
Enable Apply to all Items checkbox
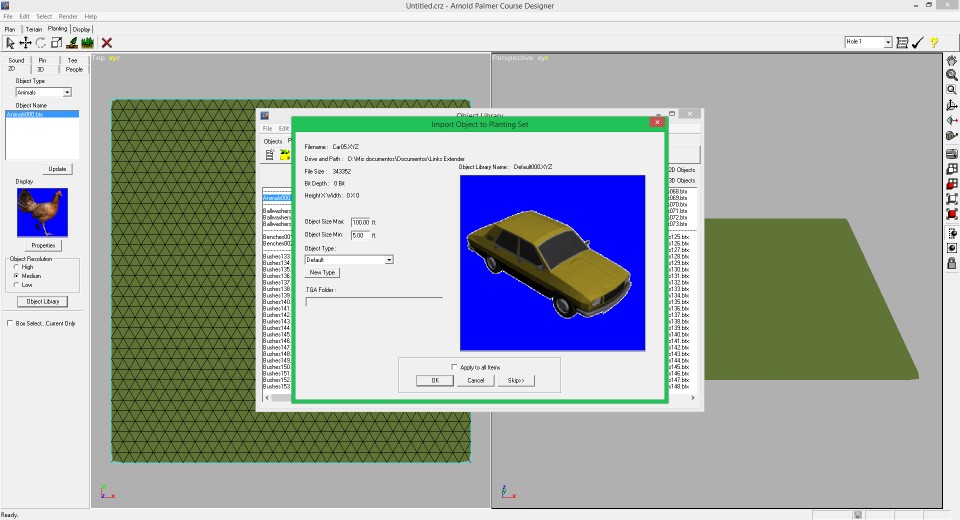pyautogui.click(x=454, y=367)
